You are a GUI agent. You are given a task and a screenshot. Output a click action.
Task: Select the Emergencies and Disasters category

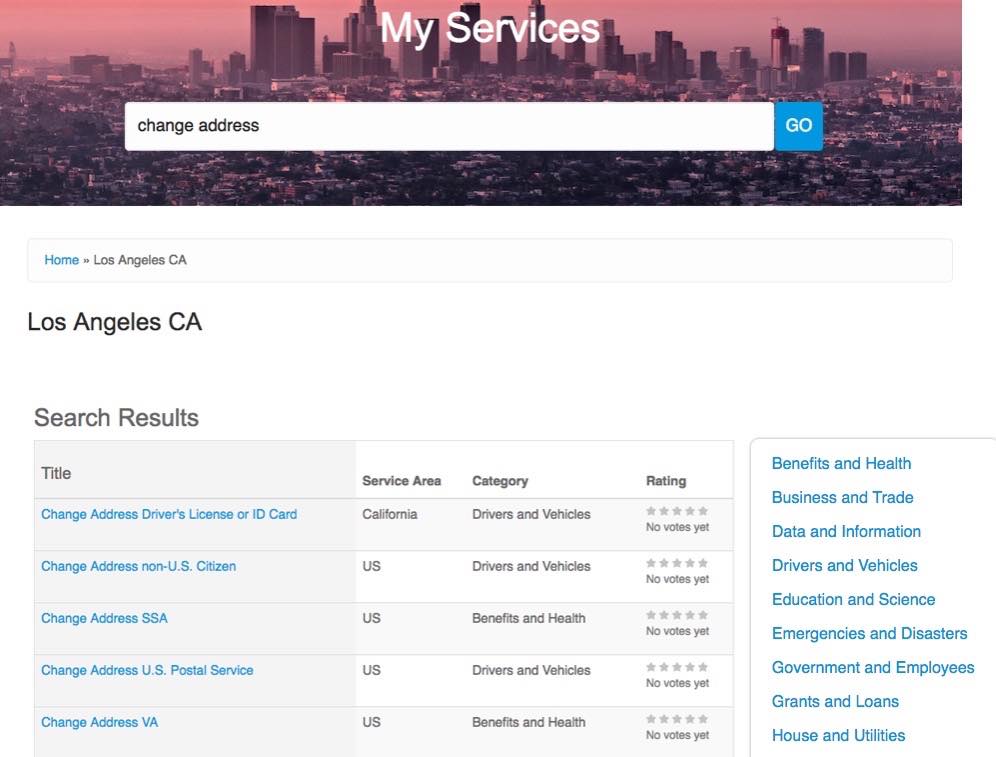tap(869, 633)
